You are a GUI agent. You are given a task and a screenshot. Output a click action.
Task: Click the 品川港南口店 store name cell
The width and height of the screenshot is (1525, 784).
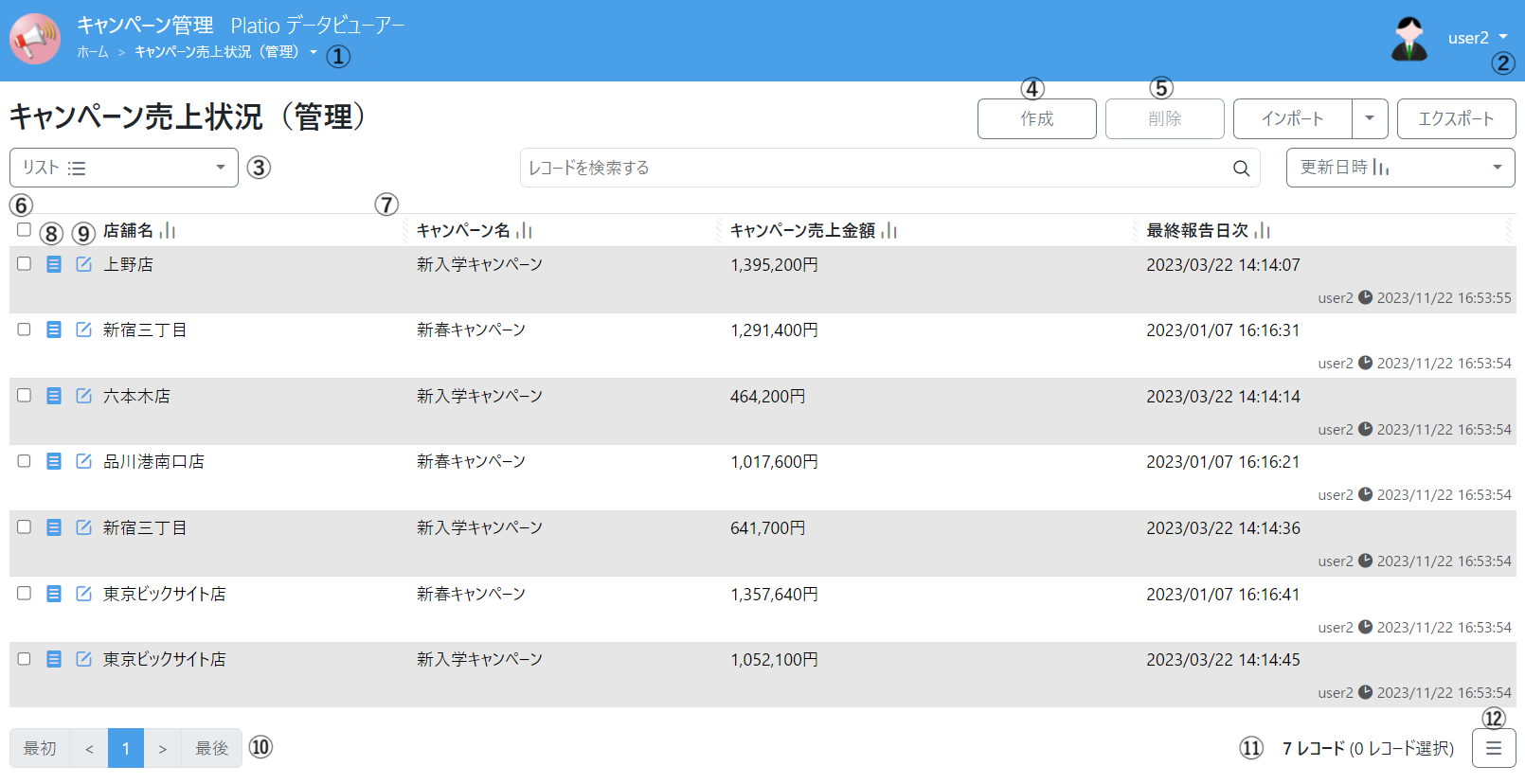[153, 461]
